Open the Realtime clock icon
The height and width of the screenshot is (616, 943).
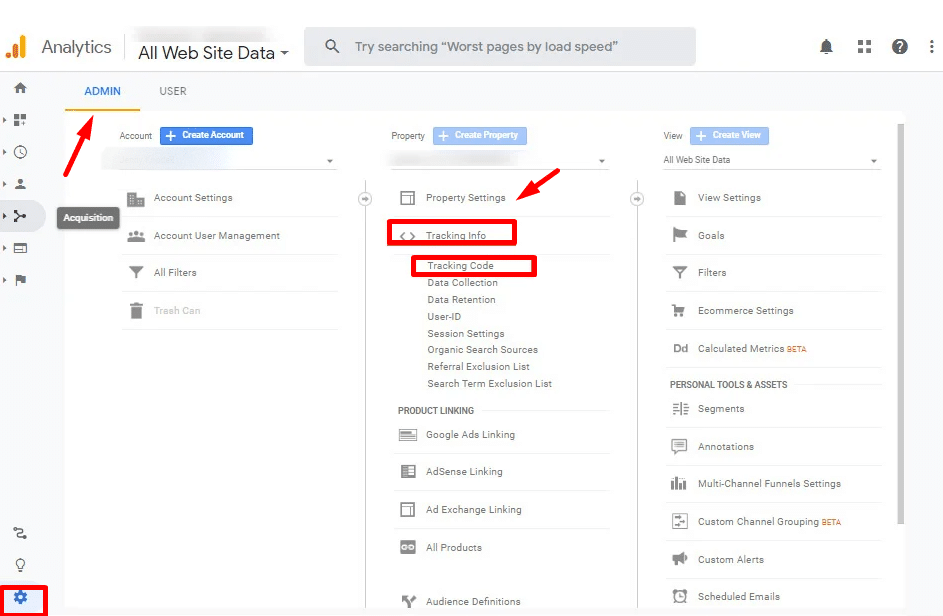[20, 151]
